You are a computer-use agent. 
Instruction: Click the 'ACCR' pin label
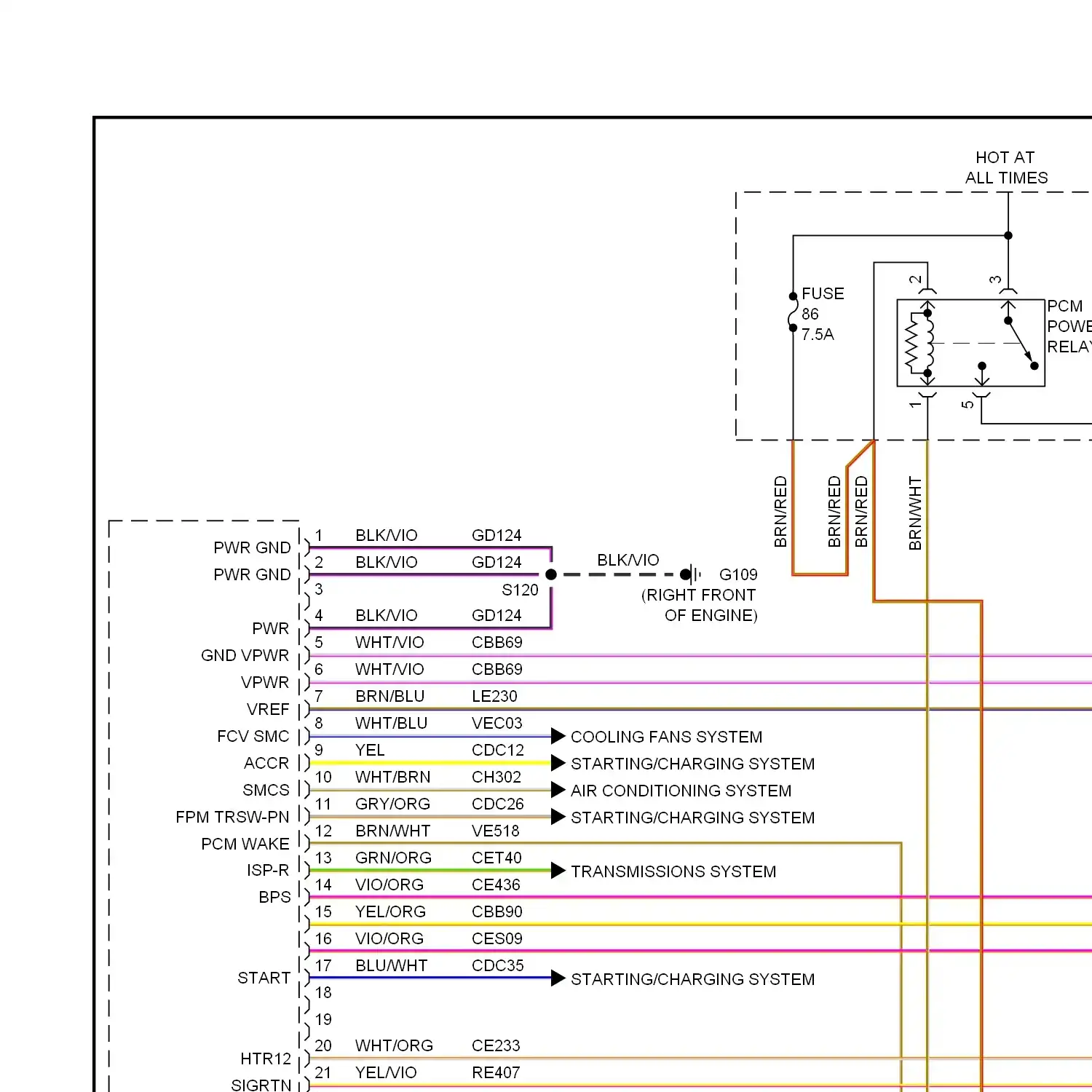click(266, 763)
